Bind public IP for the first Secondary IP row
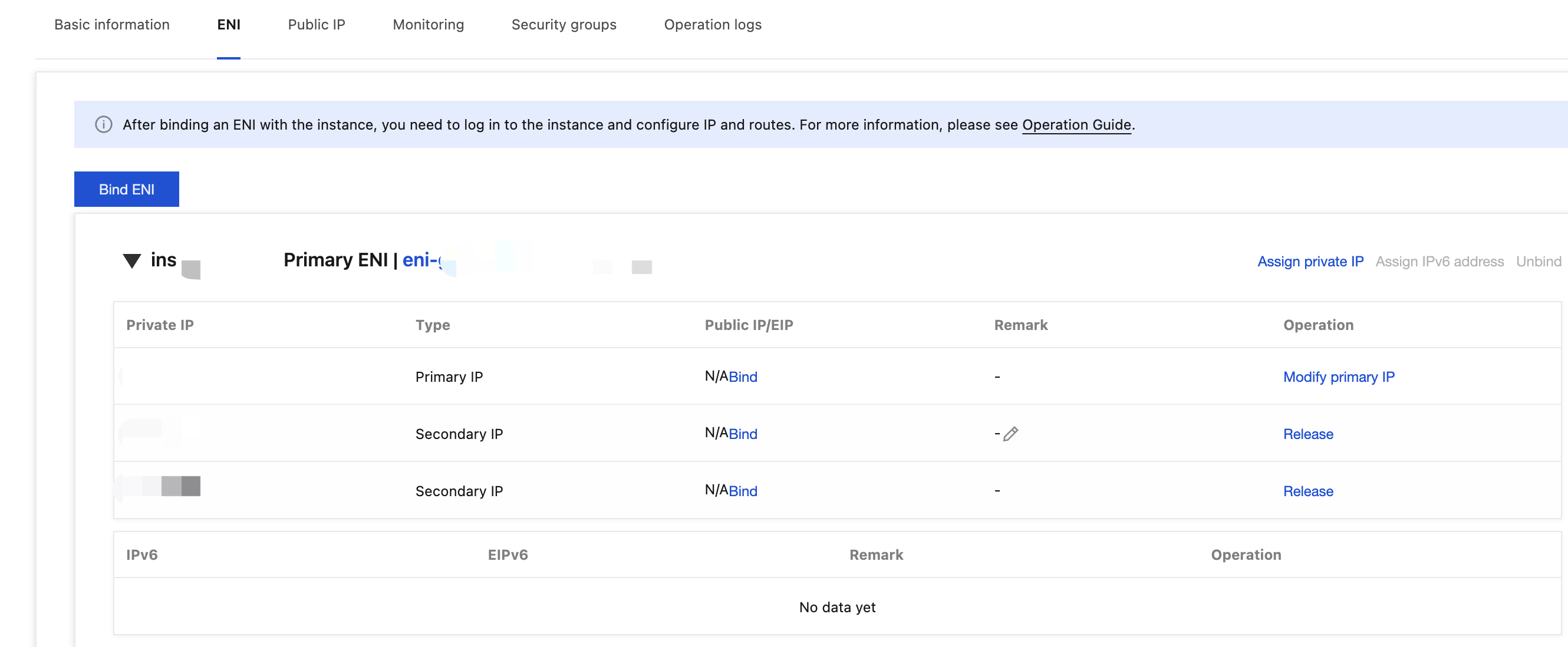This screenshot has height=647, width=1568. [743, 434]
